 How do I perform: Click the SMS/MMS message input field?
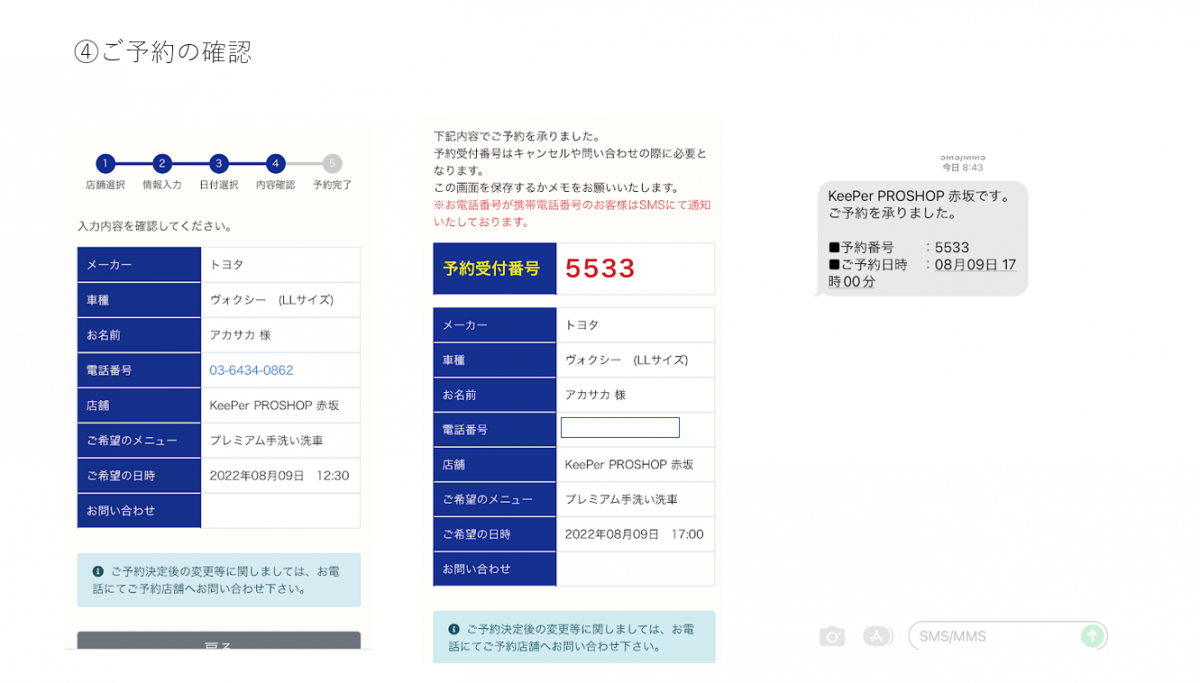995,636
